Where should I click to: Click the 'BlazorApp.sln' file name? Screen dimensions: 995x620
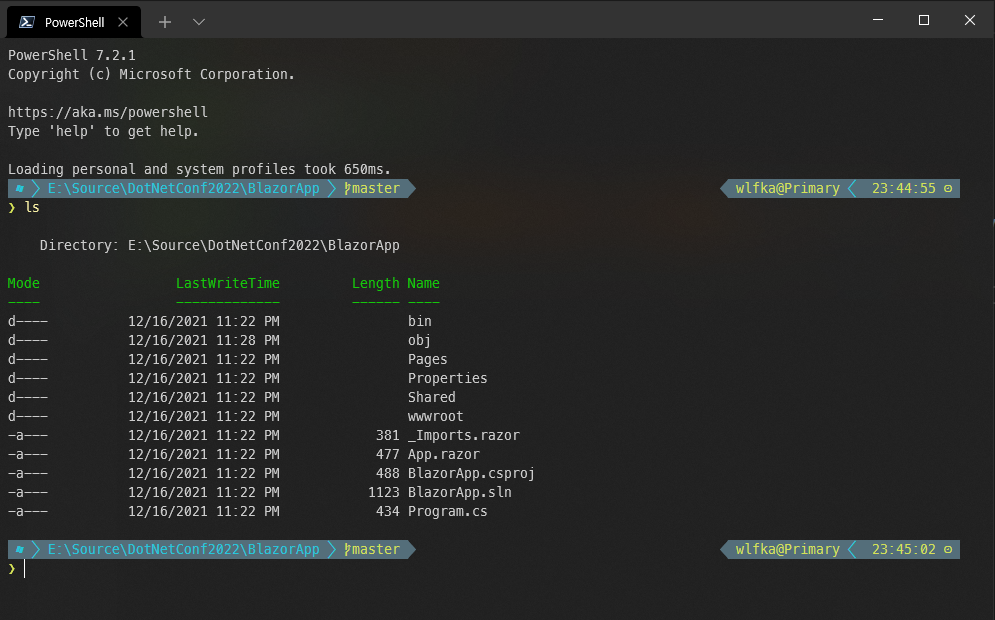459,492
